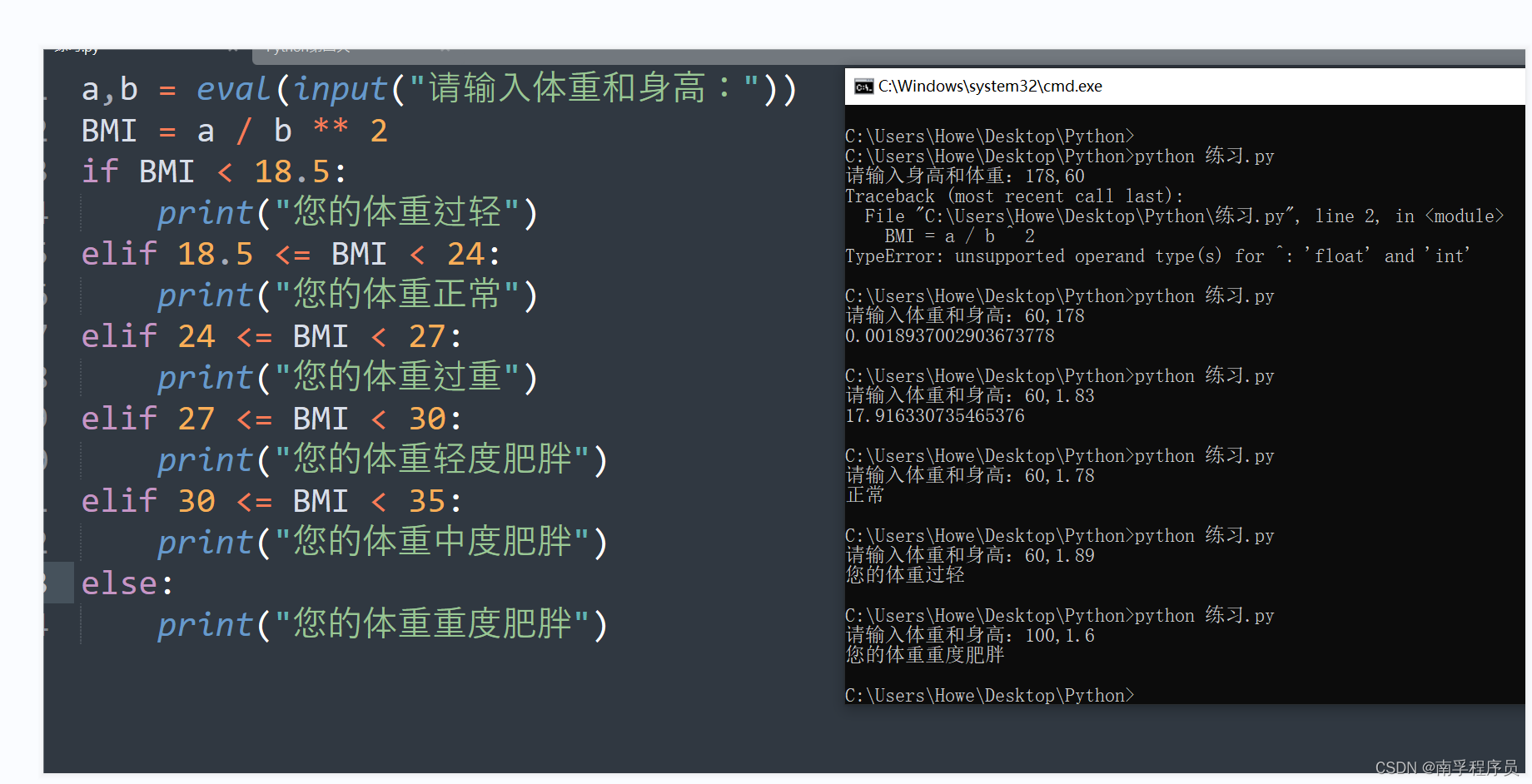
Task: Close the Python第二天 editor tab
Action: click(445, 48)
